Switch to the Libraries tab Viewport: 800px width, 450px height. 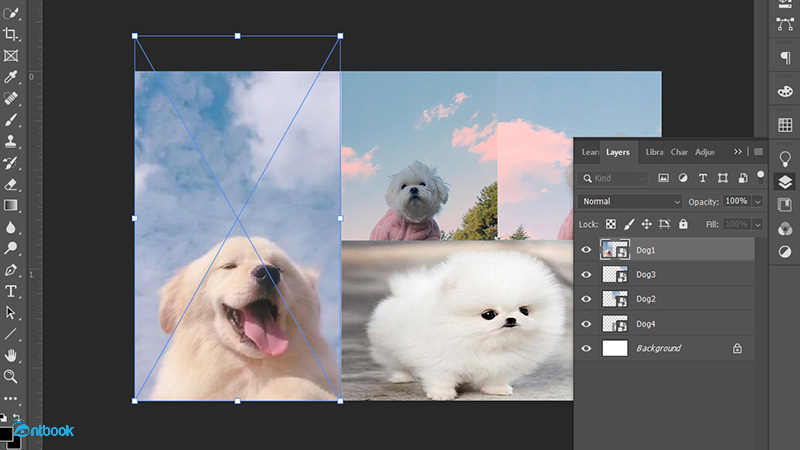654,152
